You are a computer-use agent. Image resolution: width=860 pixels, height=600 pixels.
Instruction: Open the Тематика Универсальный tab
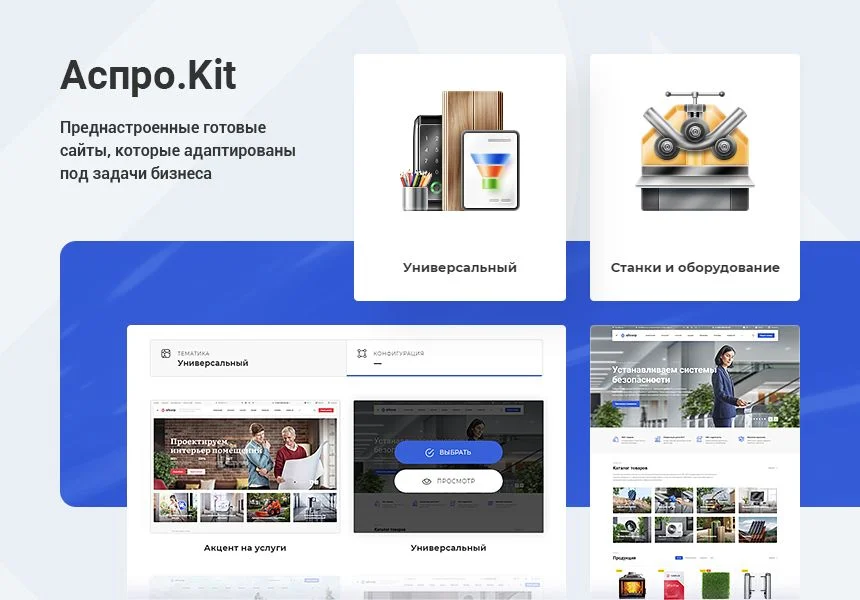pyautogui.click(x=248, y=358)
